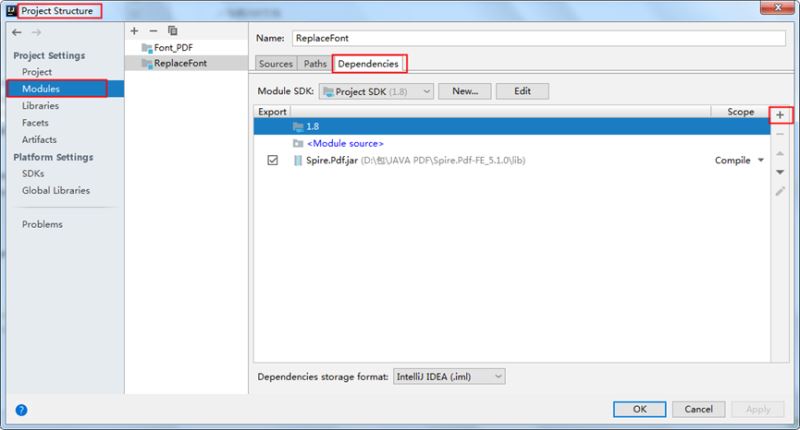Switch to the Paths tab
Viewport: 800px width, 430px height.
point(315,64)
